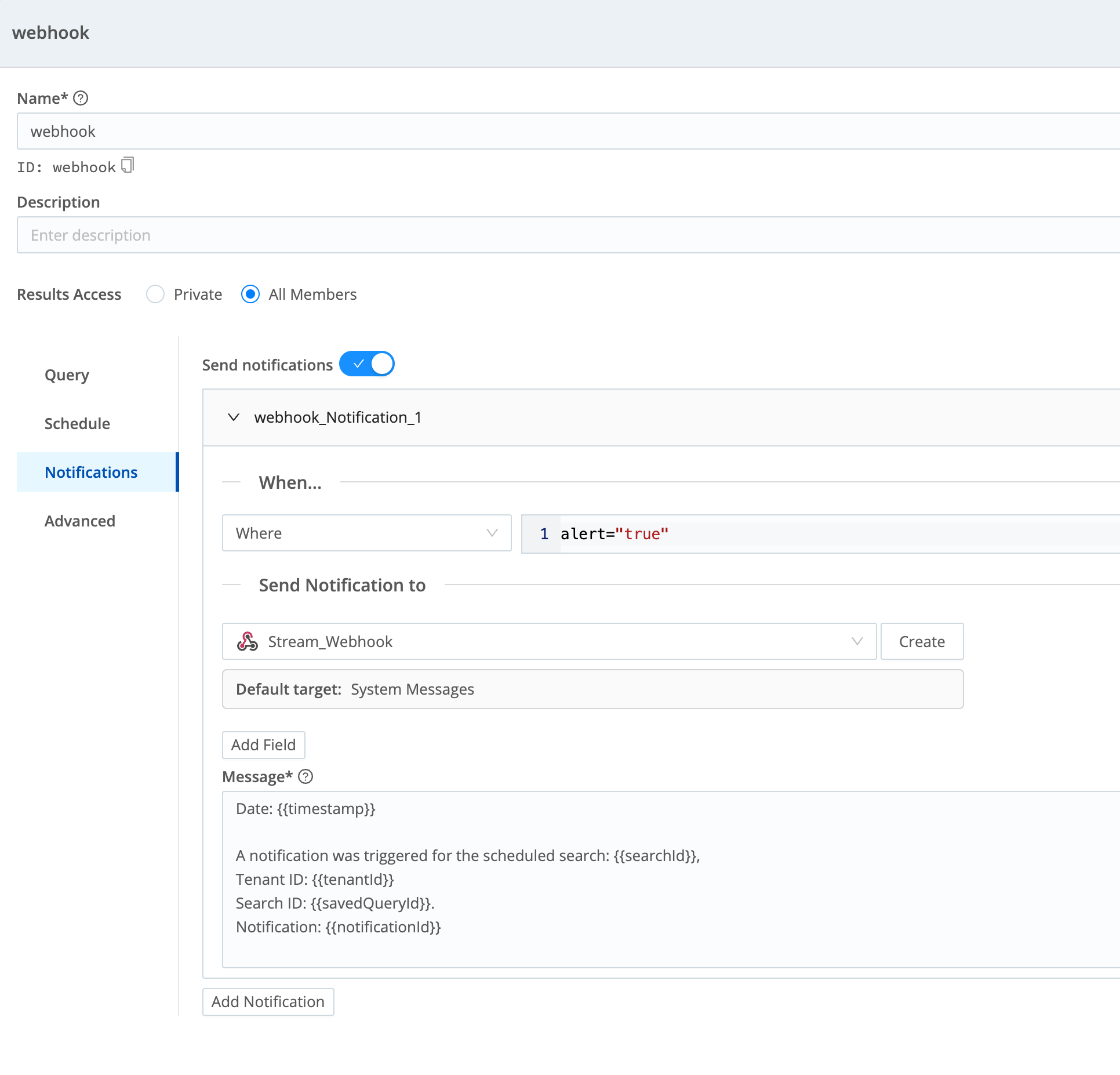The height and width of the screenshot is (1075, 1120).
Task: Disable Send notifications
Action: [x=367, y=364]
